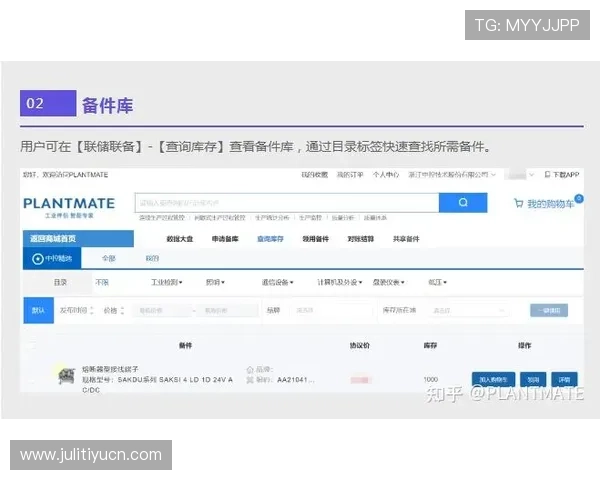Open the 库存所在地 location select box
This screenshot has width=600, height=480.
tap(468, 310)
